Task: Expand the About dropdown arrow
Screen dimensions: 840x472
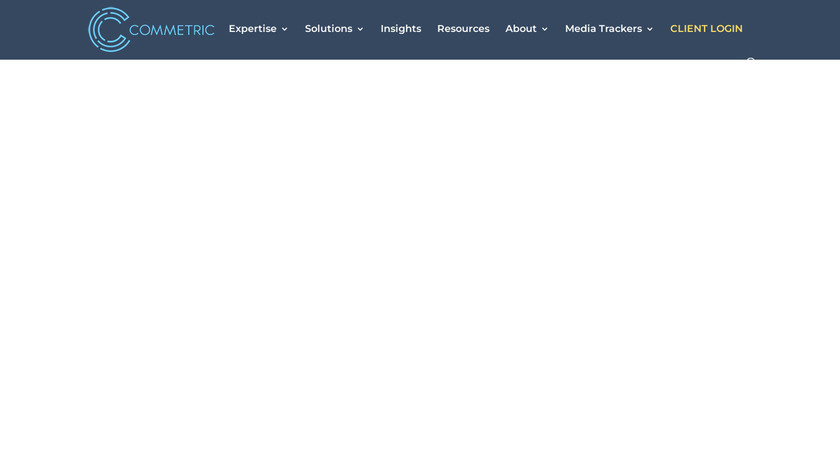Action: pyautogui.click(x=544, y=29)
